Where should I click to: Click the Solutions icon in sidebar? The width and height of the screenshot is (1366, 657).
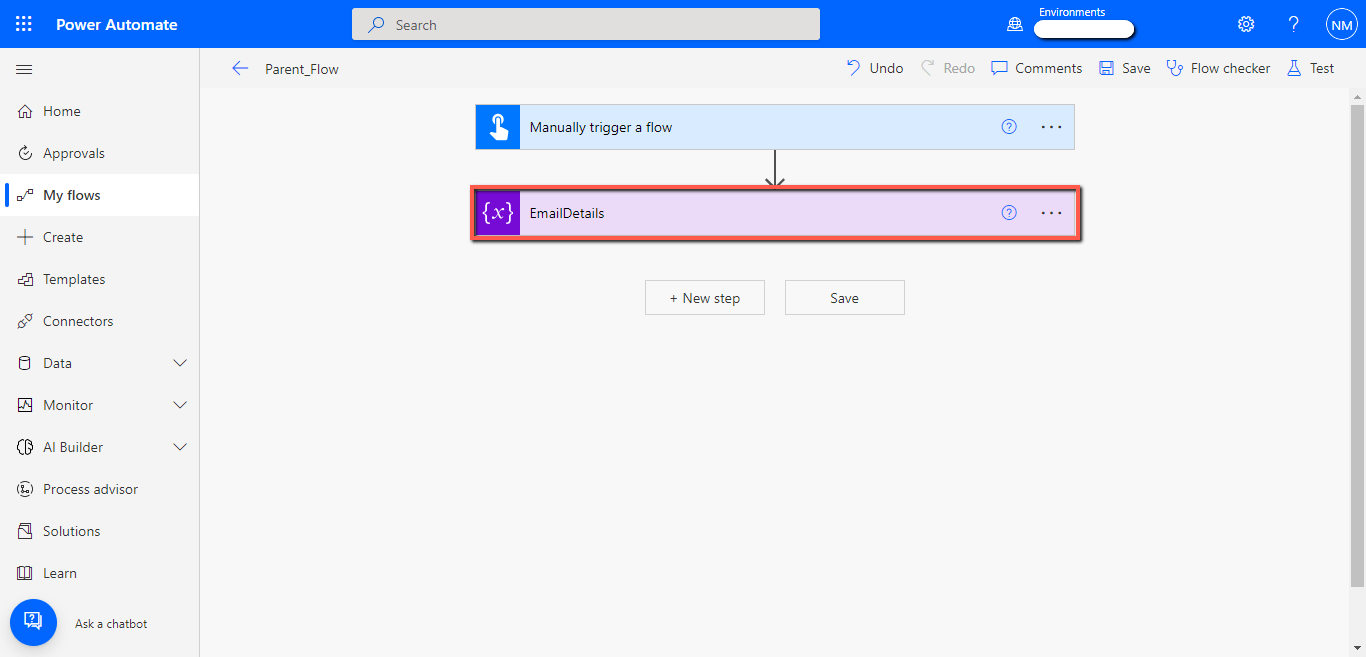26,531
